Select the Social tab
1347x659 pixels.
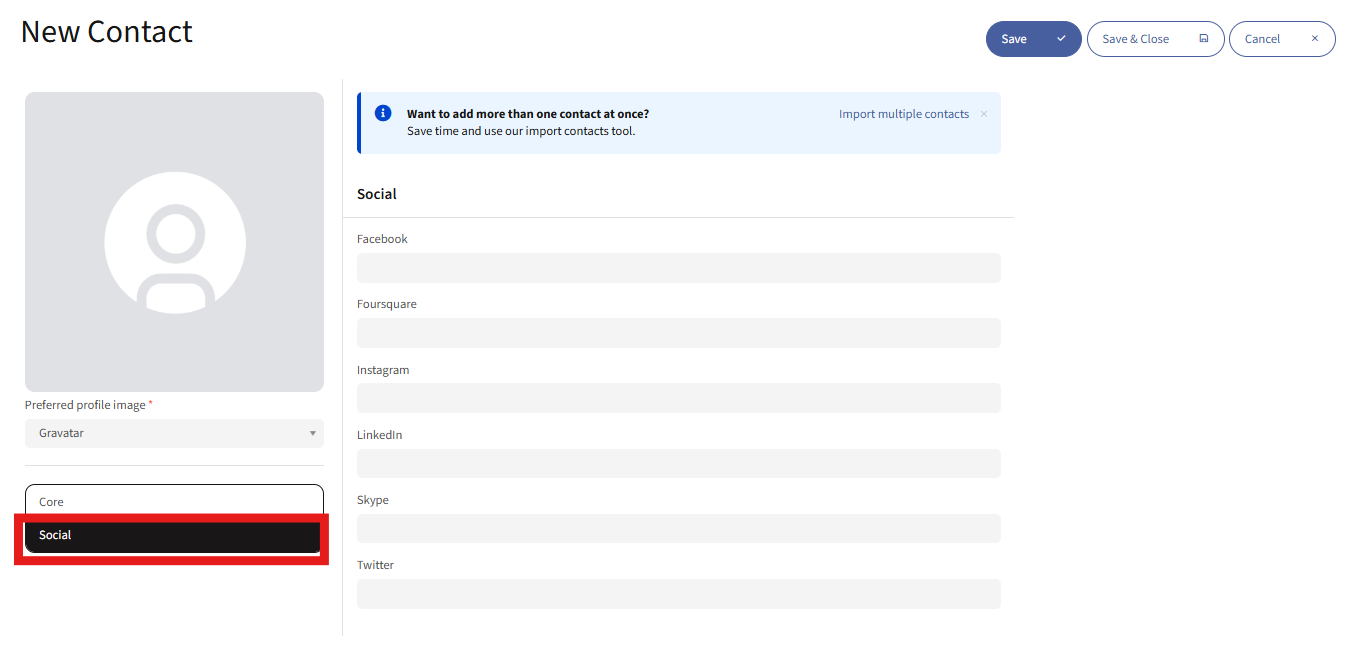tap(172, 536)
